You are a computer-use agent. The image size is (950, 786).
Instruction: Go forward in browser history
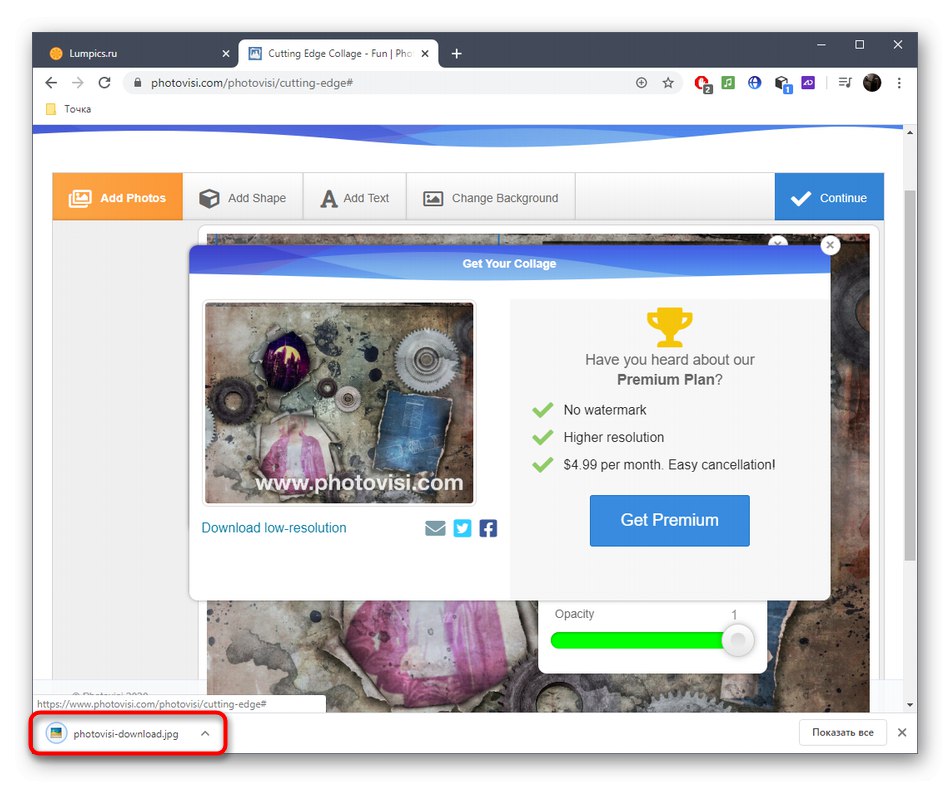coord(78,82)
